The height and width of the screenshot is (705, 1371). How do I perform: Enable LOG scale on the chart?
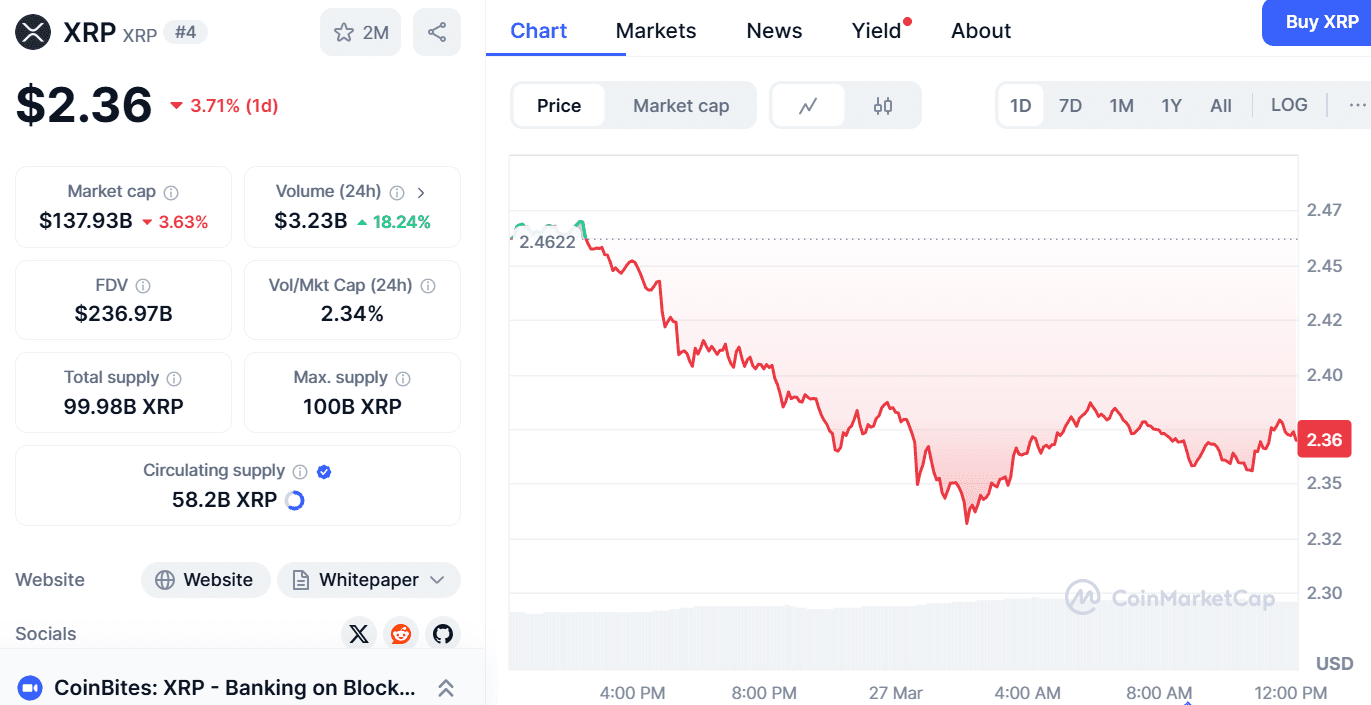click(1289, 104)
